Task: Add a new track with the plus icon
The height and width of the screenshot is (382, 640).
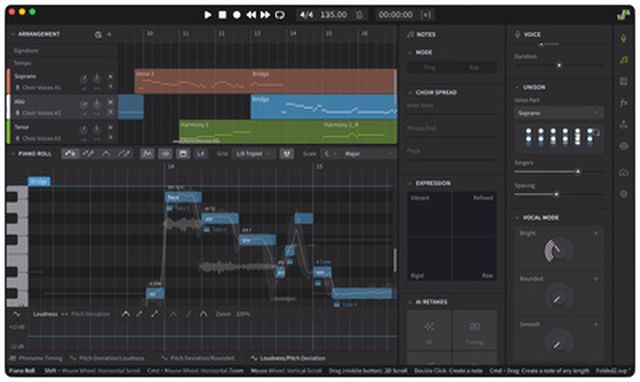Action: (x=109, y=34)
